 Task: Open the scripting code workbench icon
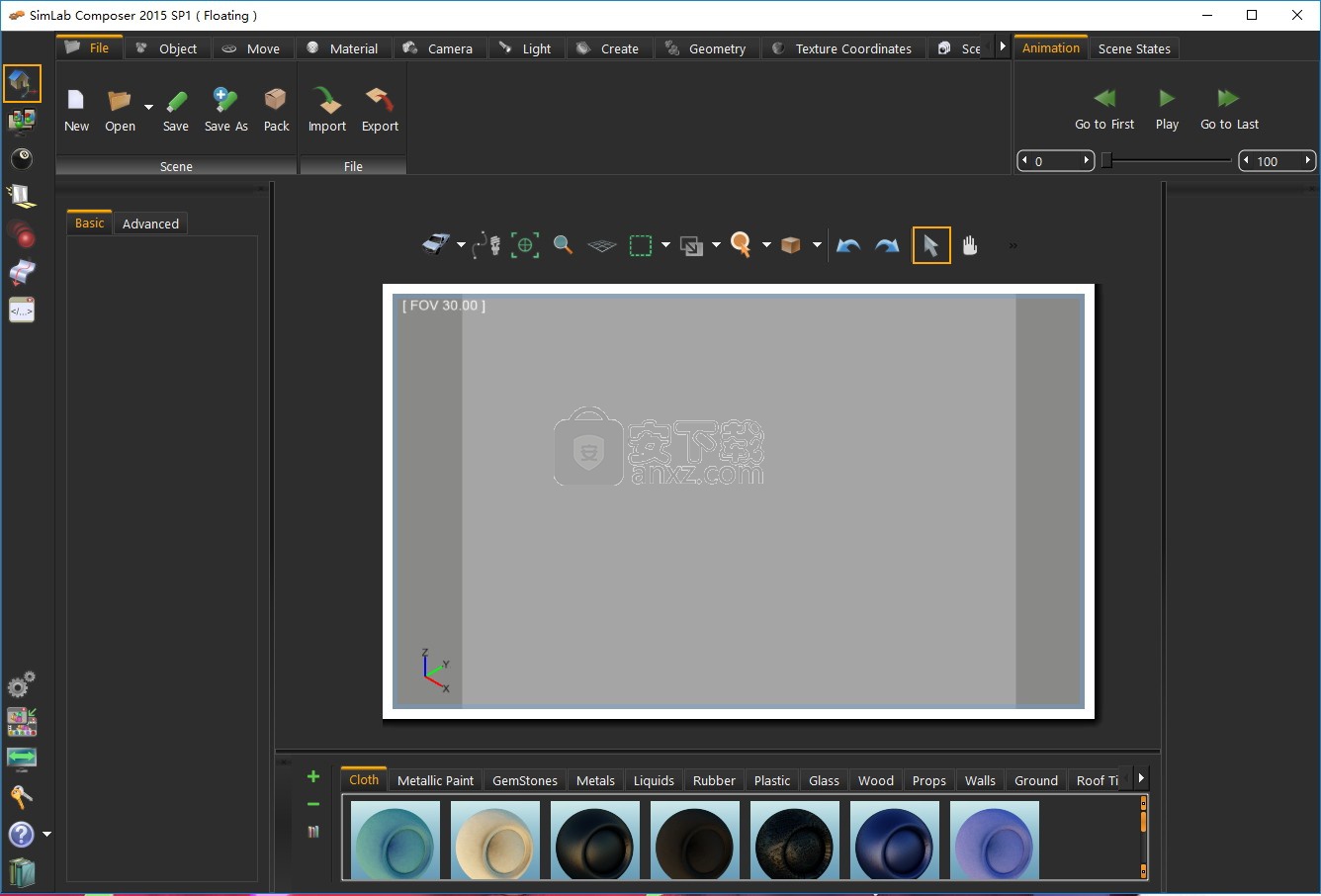tap(22, 310)
